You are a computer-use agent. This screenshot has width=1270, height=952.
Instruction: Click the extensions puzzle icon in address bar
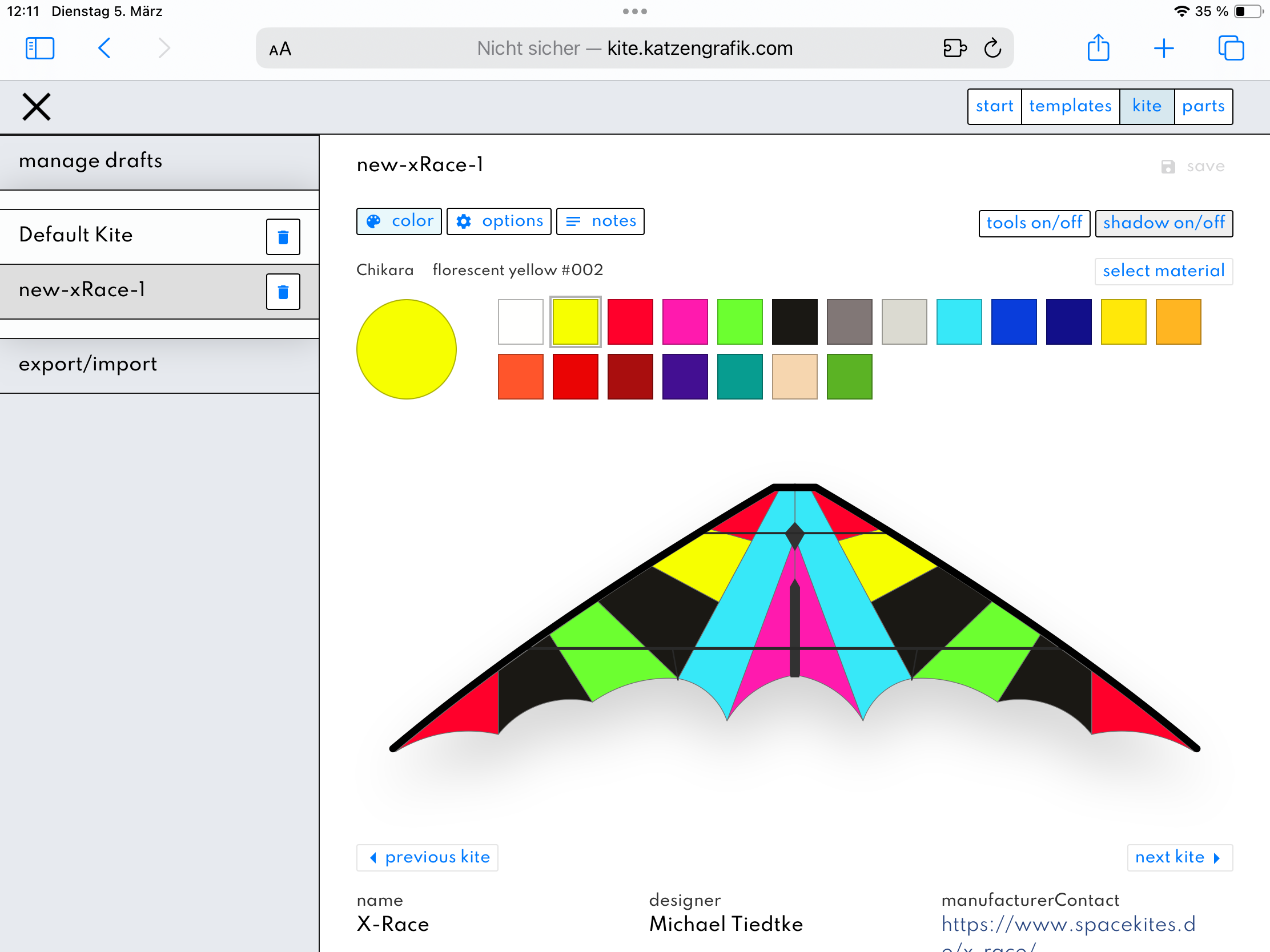954,48
